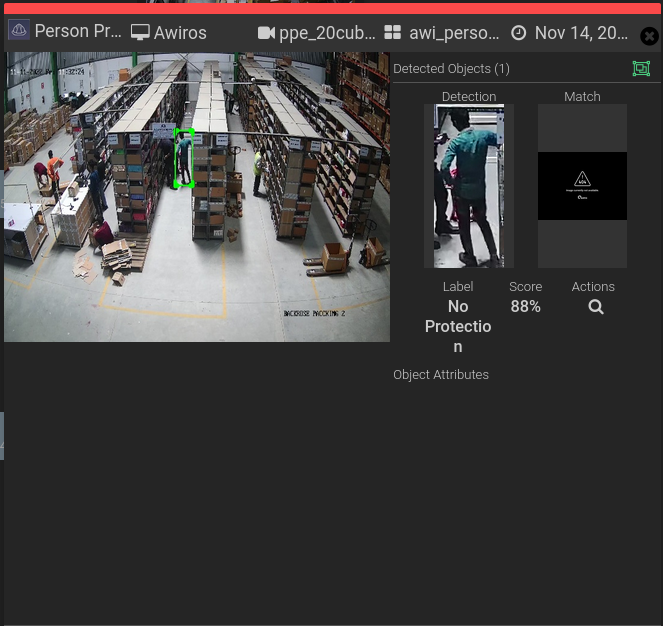Click the Awiros site name
663x626 pixels.
pyautogui.click(x=180, y=32)
